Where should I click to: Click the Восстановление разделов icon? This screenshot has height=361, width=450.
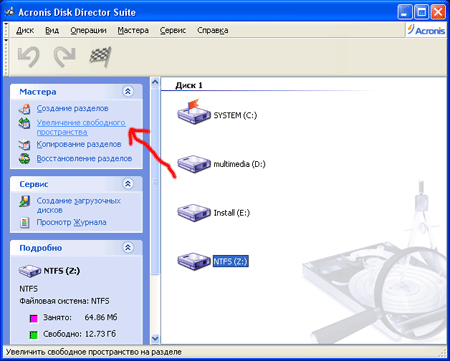(24, 159)
